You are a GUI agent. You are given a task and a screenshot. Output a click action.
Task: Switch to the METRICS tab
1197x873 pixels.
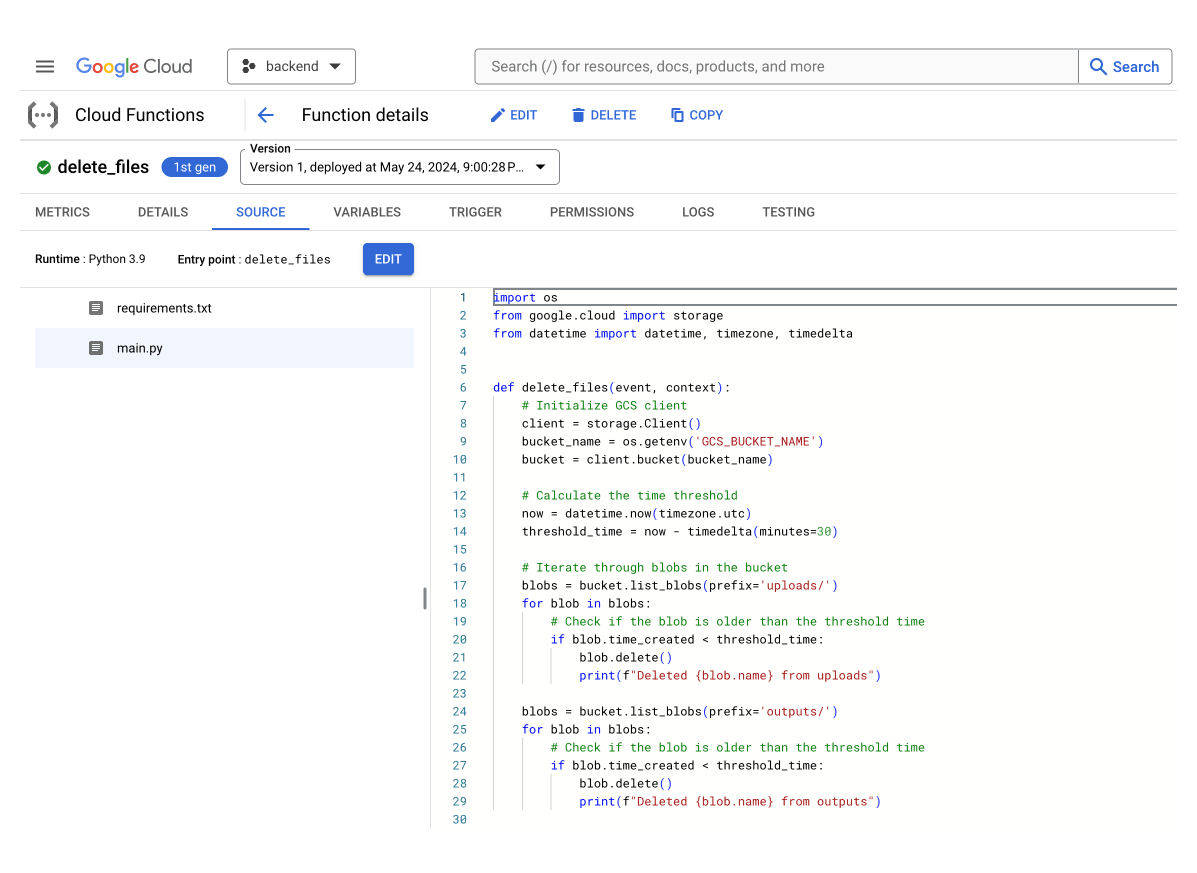pyautogui.click(x=62, y=212)
